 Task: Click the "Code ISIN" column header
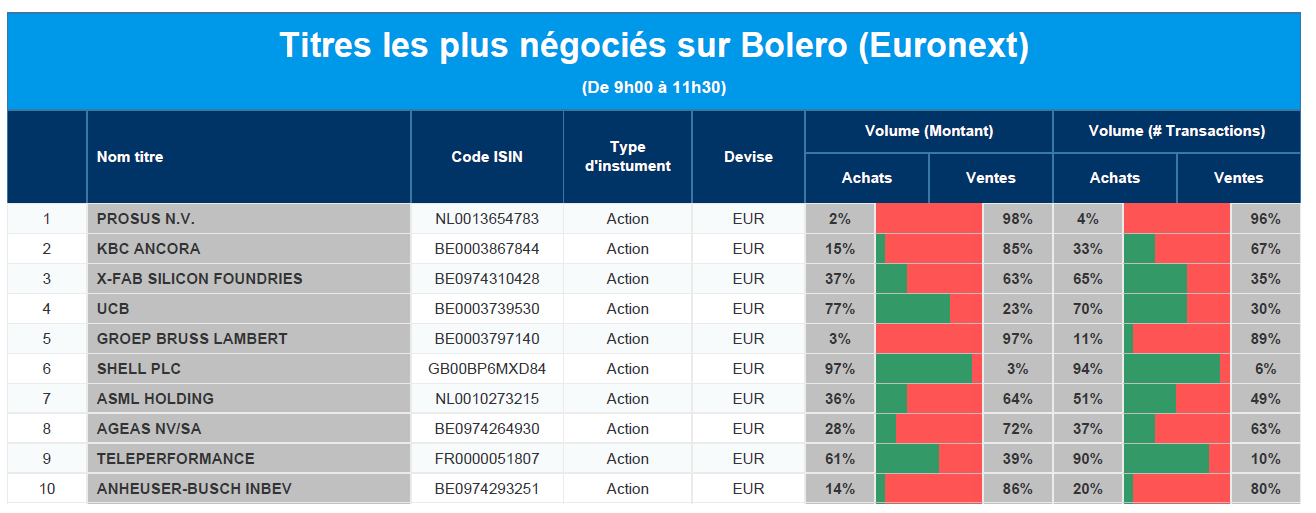coord(487,157)
